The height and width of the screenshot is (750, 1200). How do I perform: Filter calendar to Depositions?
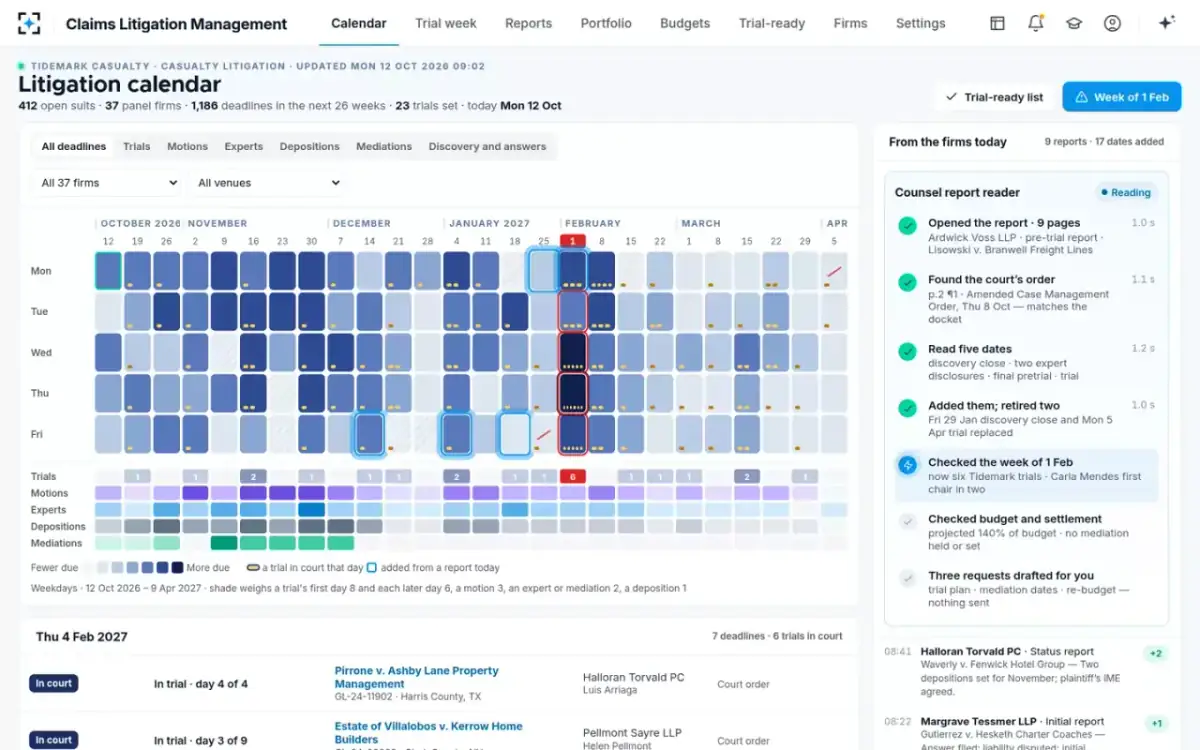[310, 146]
